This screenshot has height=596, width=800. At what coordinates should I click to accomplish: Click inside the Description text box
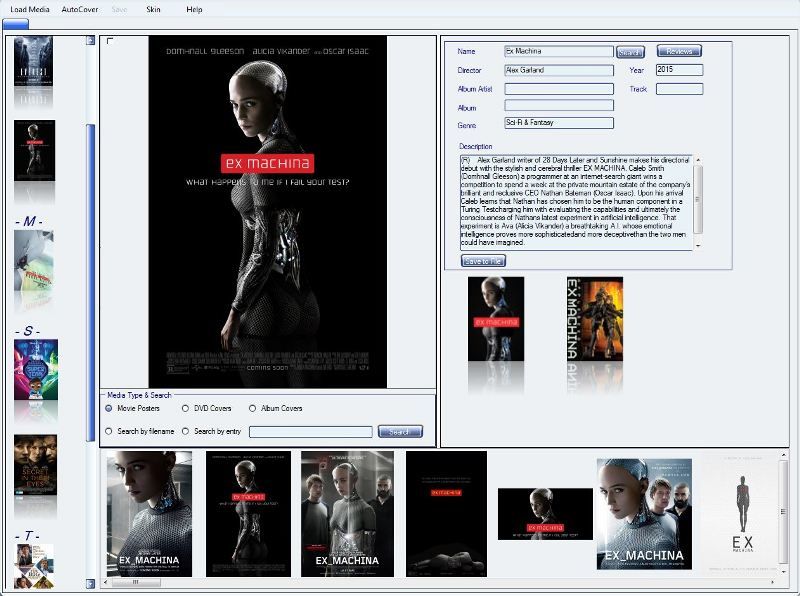[577, 203]
